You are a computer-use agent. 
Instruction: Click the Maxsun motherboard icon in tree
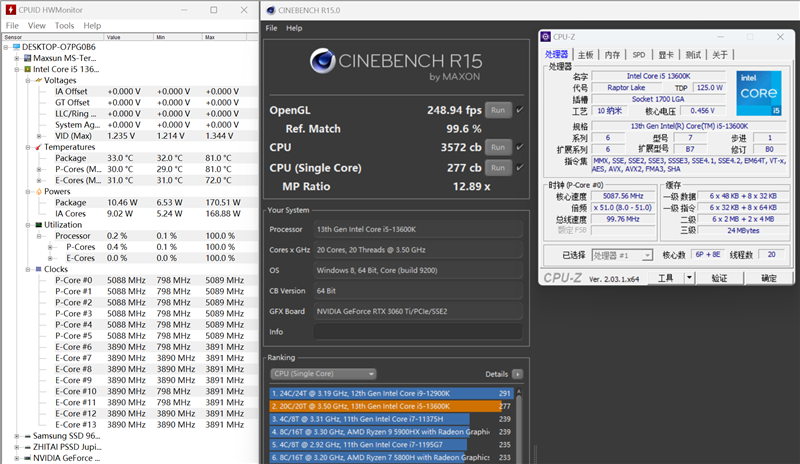(x=28, y=58)
